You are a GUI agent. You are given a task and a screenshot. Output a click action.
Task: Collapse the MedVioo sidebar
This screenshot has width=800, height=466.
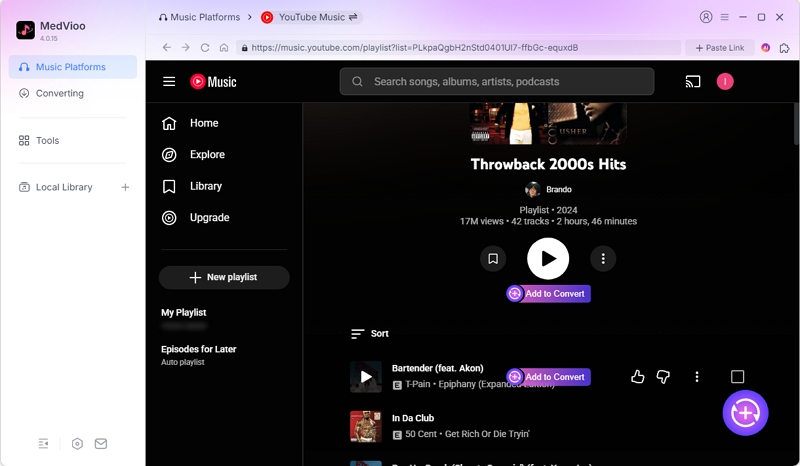point(43,444)
